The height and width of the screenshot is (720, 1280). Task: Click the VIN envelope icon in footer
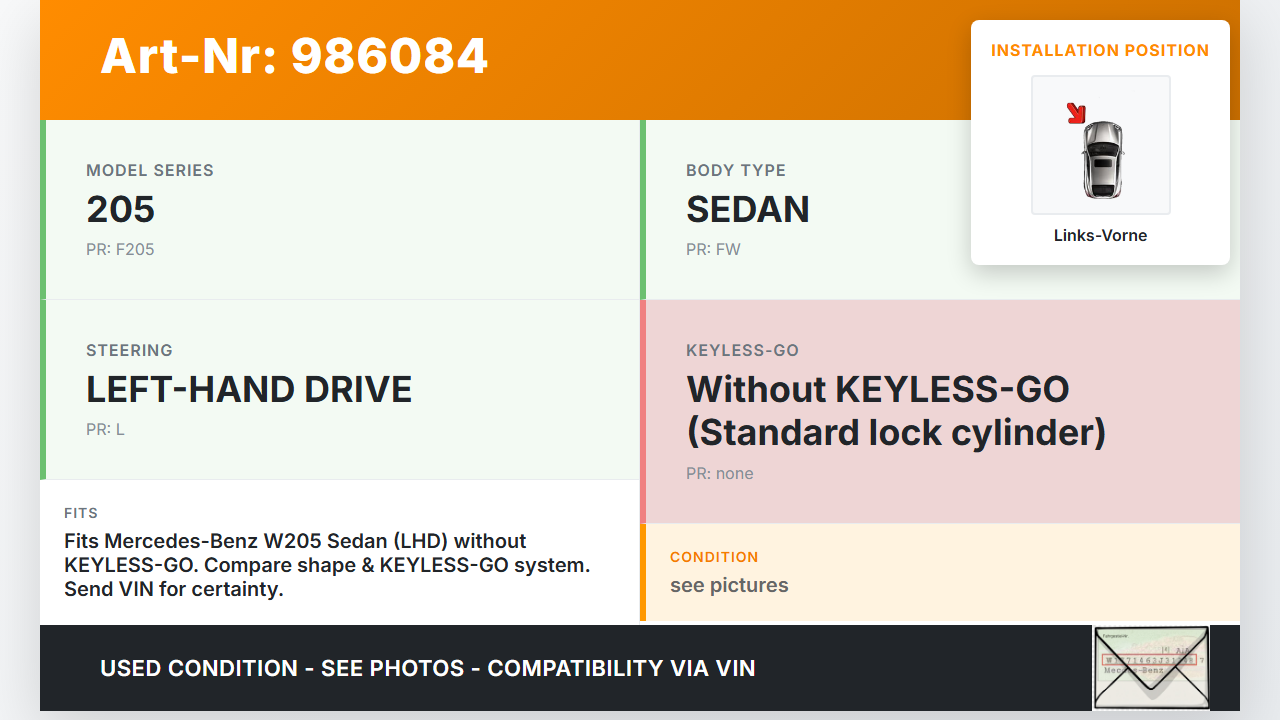(x=1150, y=667)
